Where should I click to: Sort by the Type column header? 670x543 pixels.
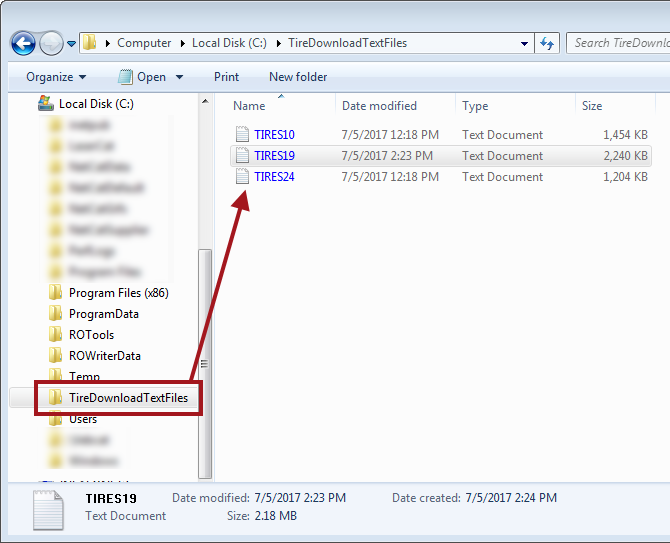pyautogui.click(x=475, y=106)
